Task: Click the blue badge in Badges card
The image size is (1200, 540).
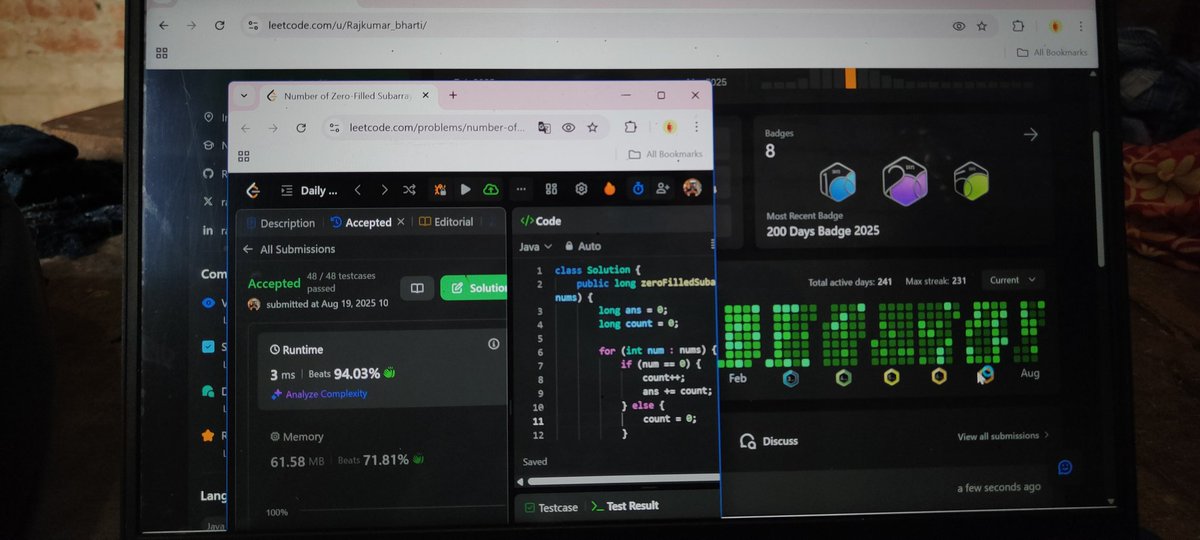Action: click(840, 182)
